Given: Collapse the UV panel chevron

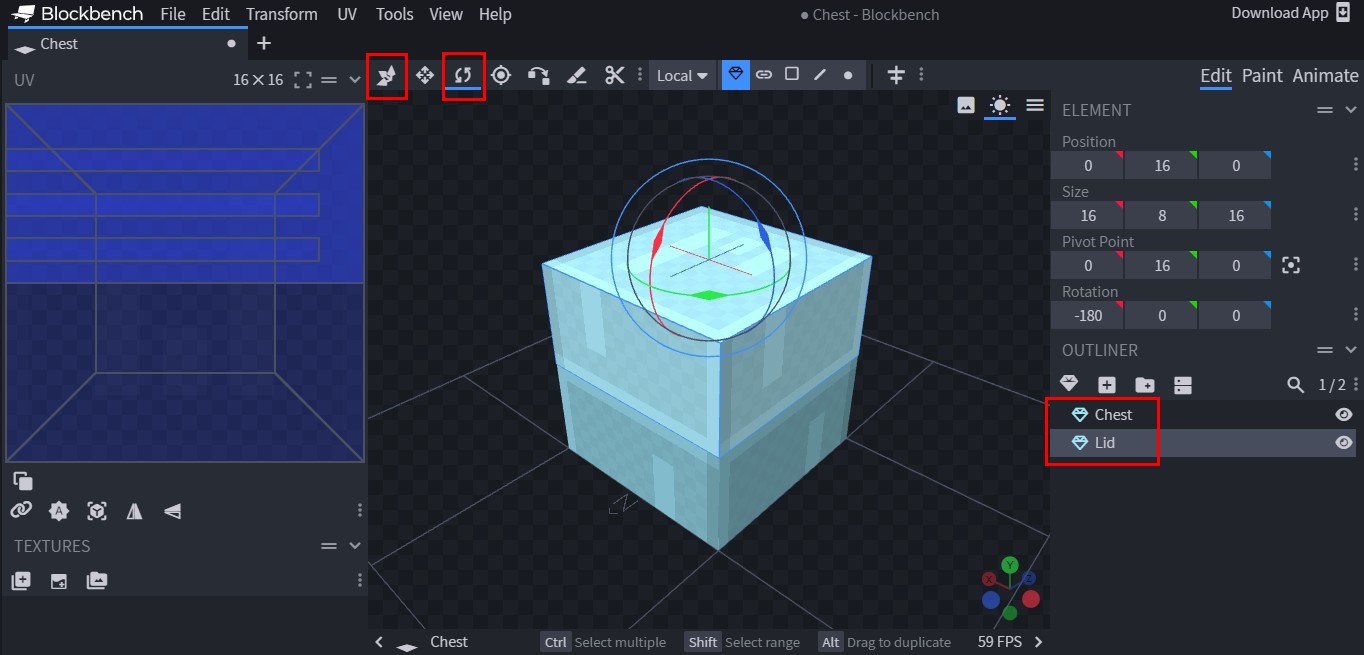Looking at the screenshot, I should coord(355,80).
